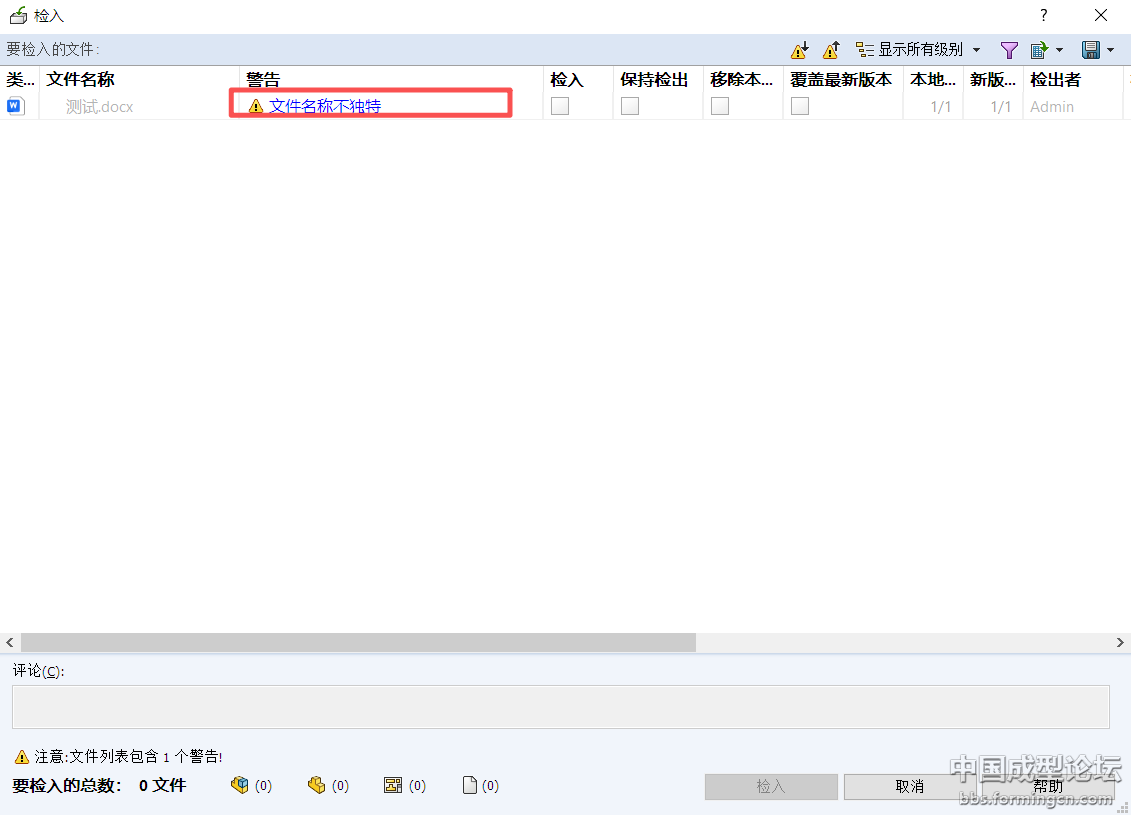Toggle the 保持检出 checkbox for 测试.docx
The width and height of the screenshot is (1131, 815).
tap(630, 106)
